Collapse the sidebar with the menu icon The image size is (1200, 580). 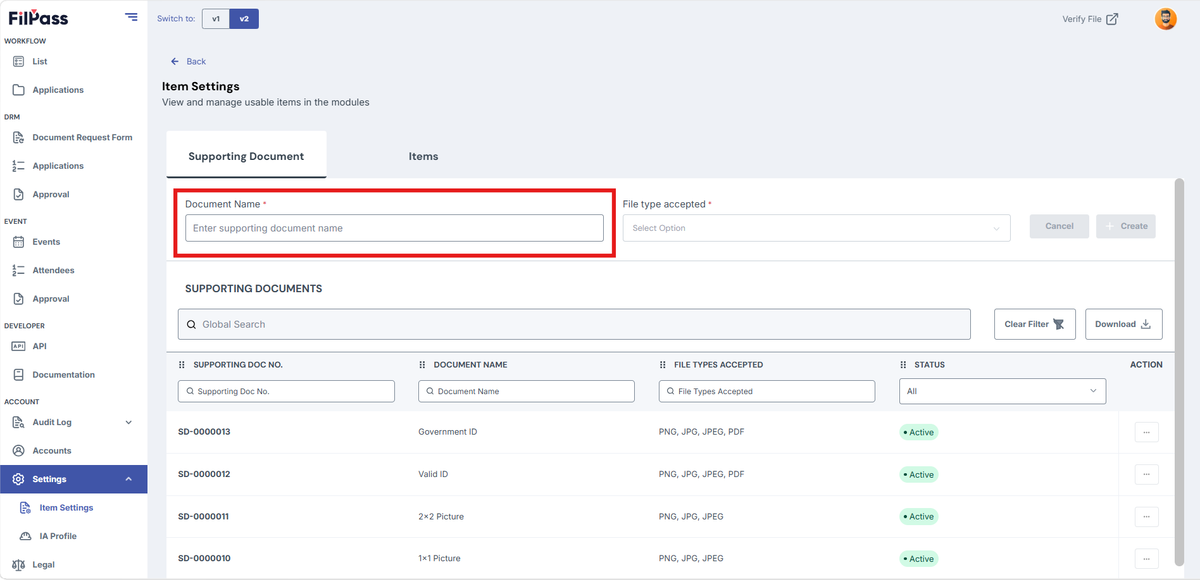pos(131,17)
